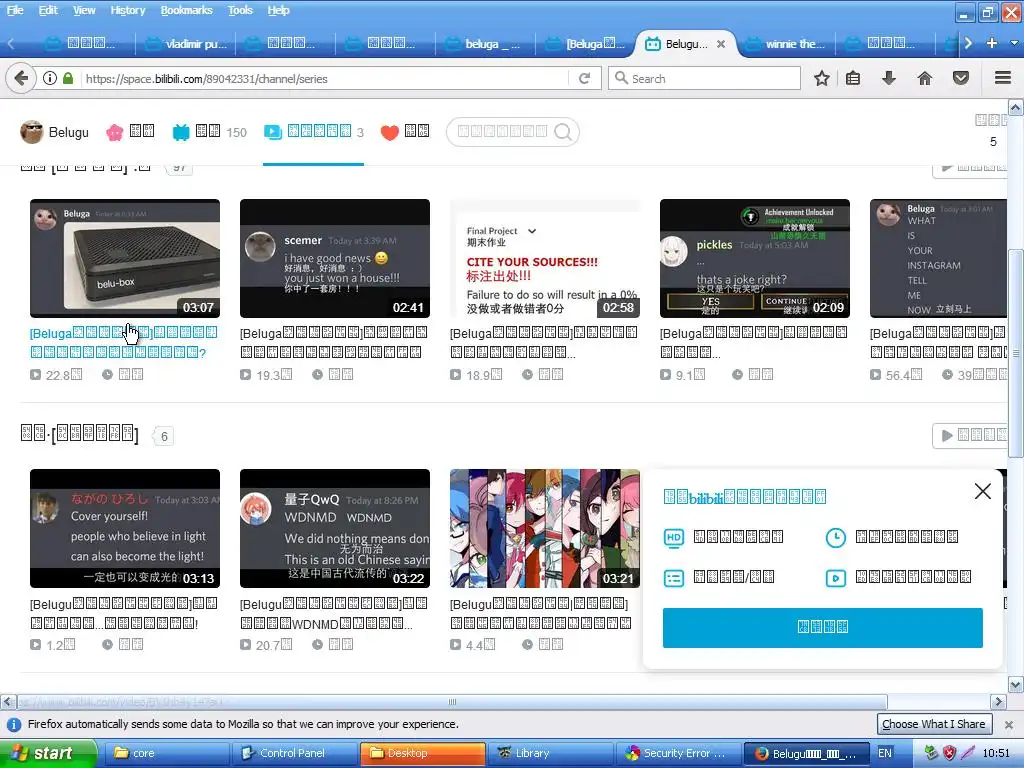
Task: Click the HD icon in bilibili popup
Action: 673,537
